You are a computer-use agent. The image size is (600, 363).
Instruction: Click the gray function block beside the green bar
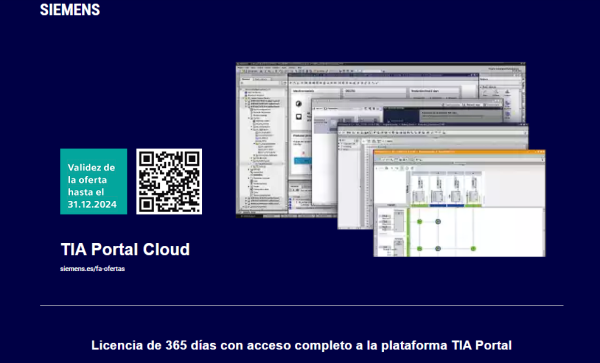[x=398, y=221]
